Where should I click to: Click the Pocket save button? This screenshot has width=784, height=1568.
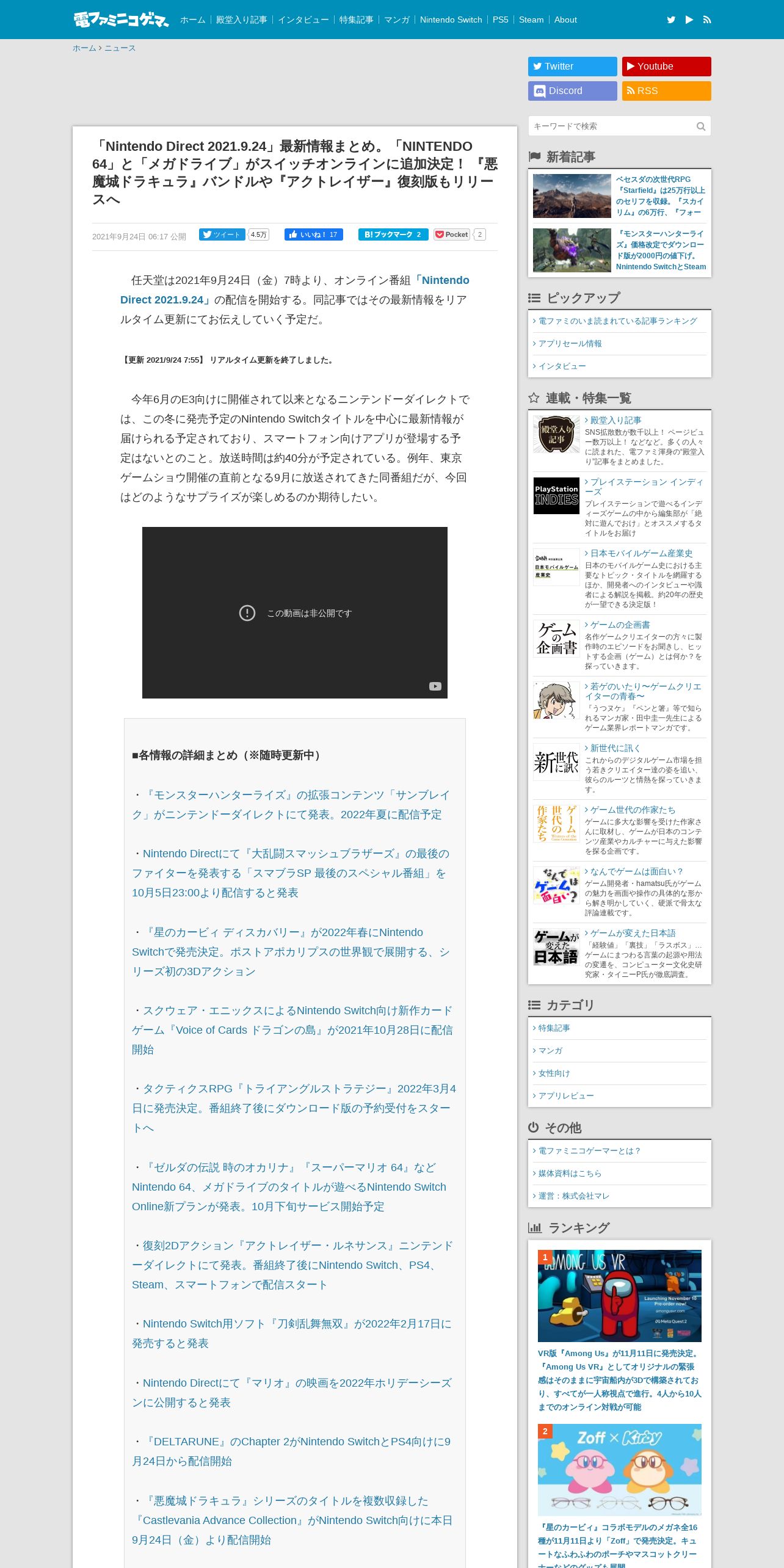pos(452,234)
